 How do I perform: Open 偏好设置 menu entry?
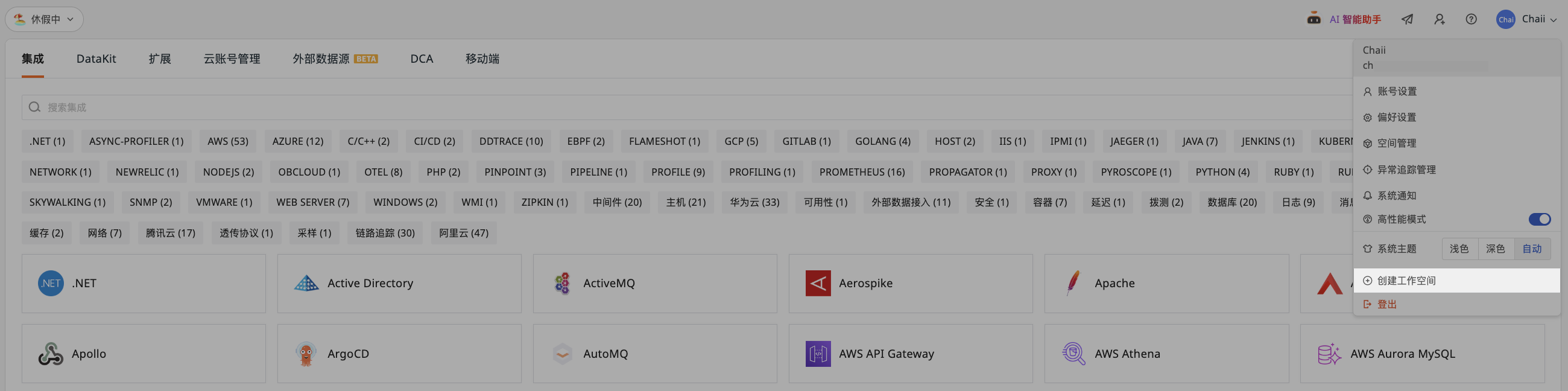1456,118
